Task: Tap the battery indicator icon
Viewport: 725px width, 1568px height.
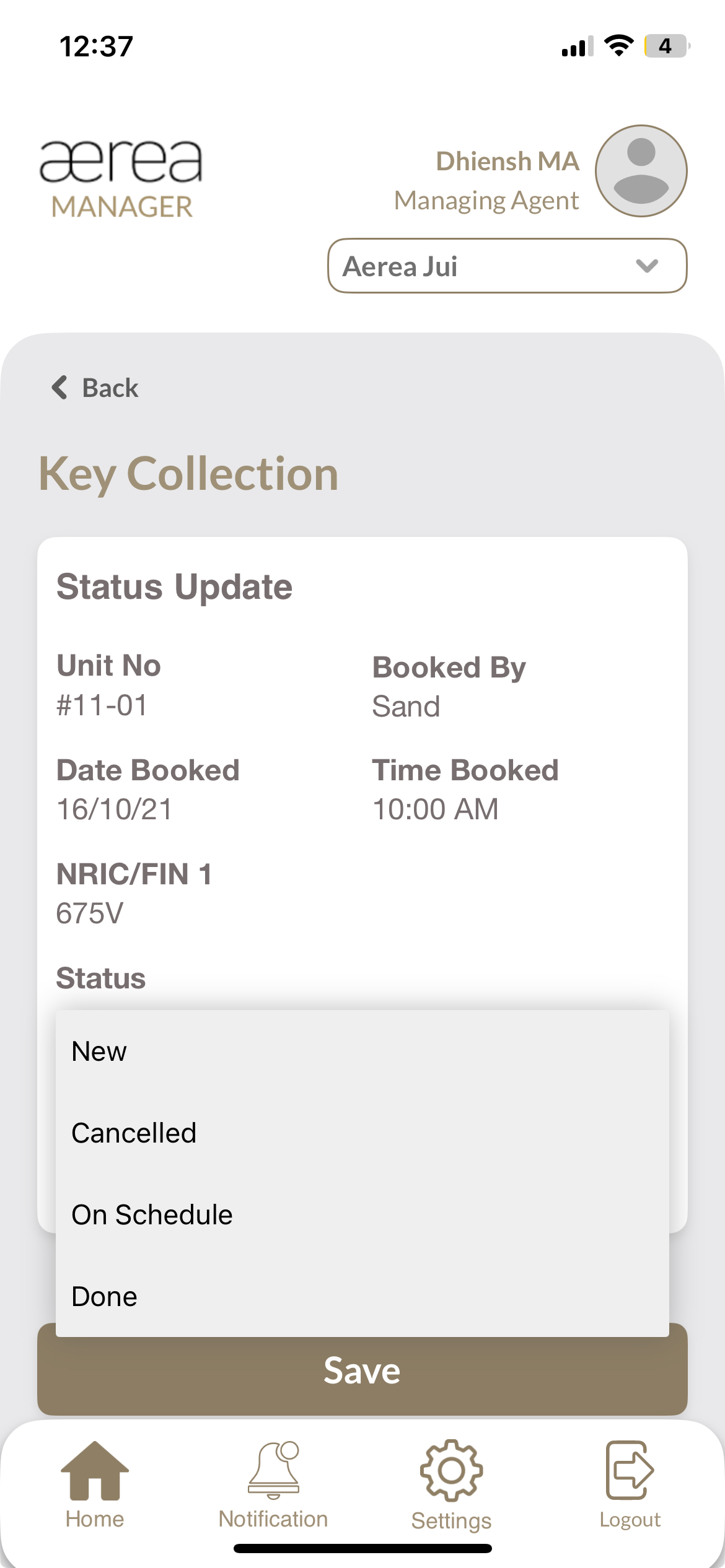Action: click(x=666, y=46)
